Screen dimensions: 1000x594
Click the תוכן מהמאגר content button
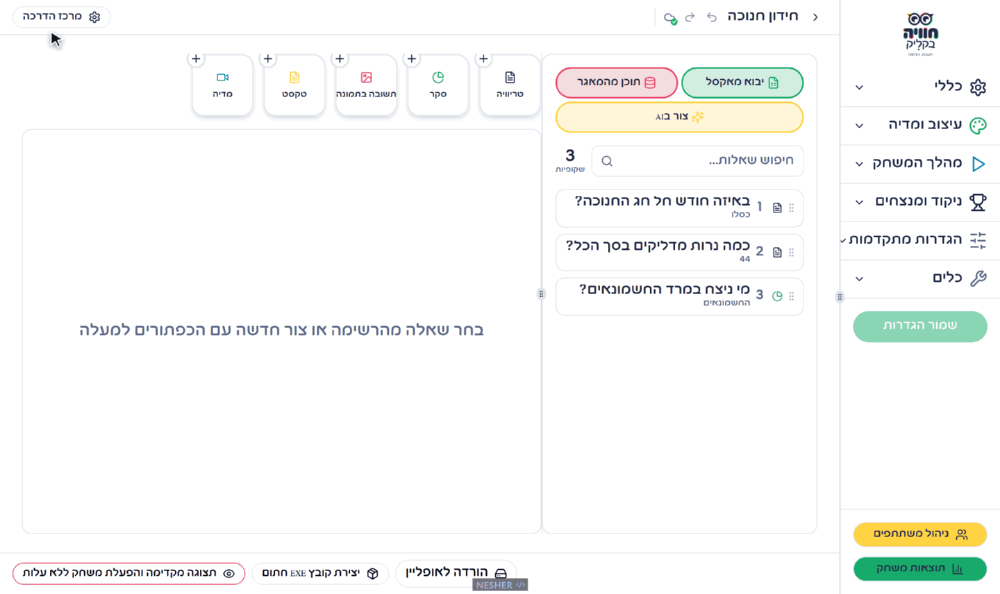[616, 82]
